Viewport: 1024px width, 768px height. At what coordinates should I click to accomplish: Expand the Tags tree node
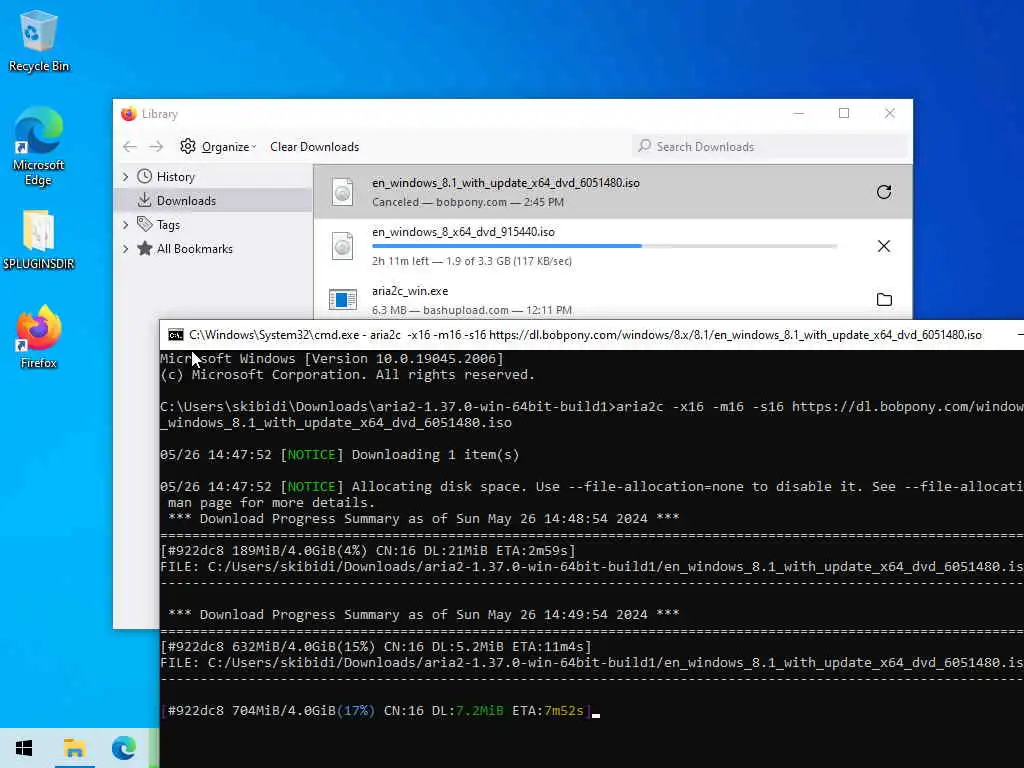(125, 225)
